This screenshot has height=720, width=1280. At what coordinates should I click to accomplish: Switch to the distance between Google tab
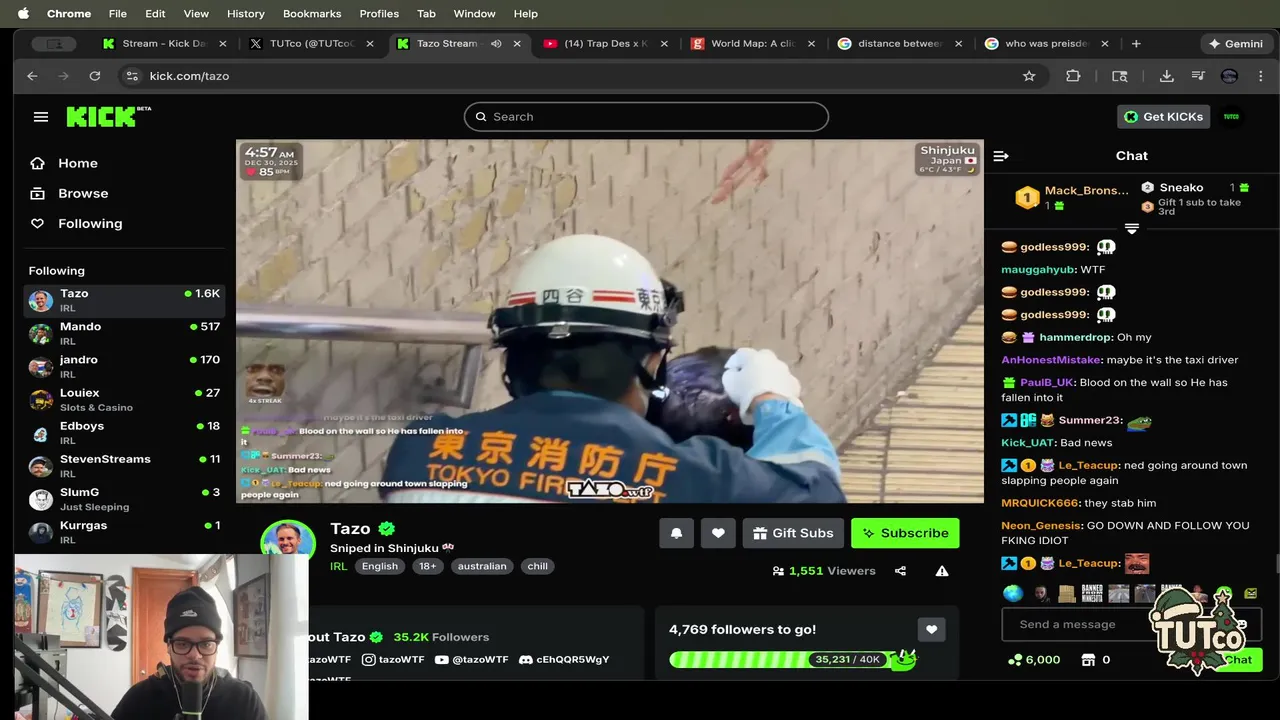[x=900, y=43]
